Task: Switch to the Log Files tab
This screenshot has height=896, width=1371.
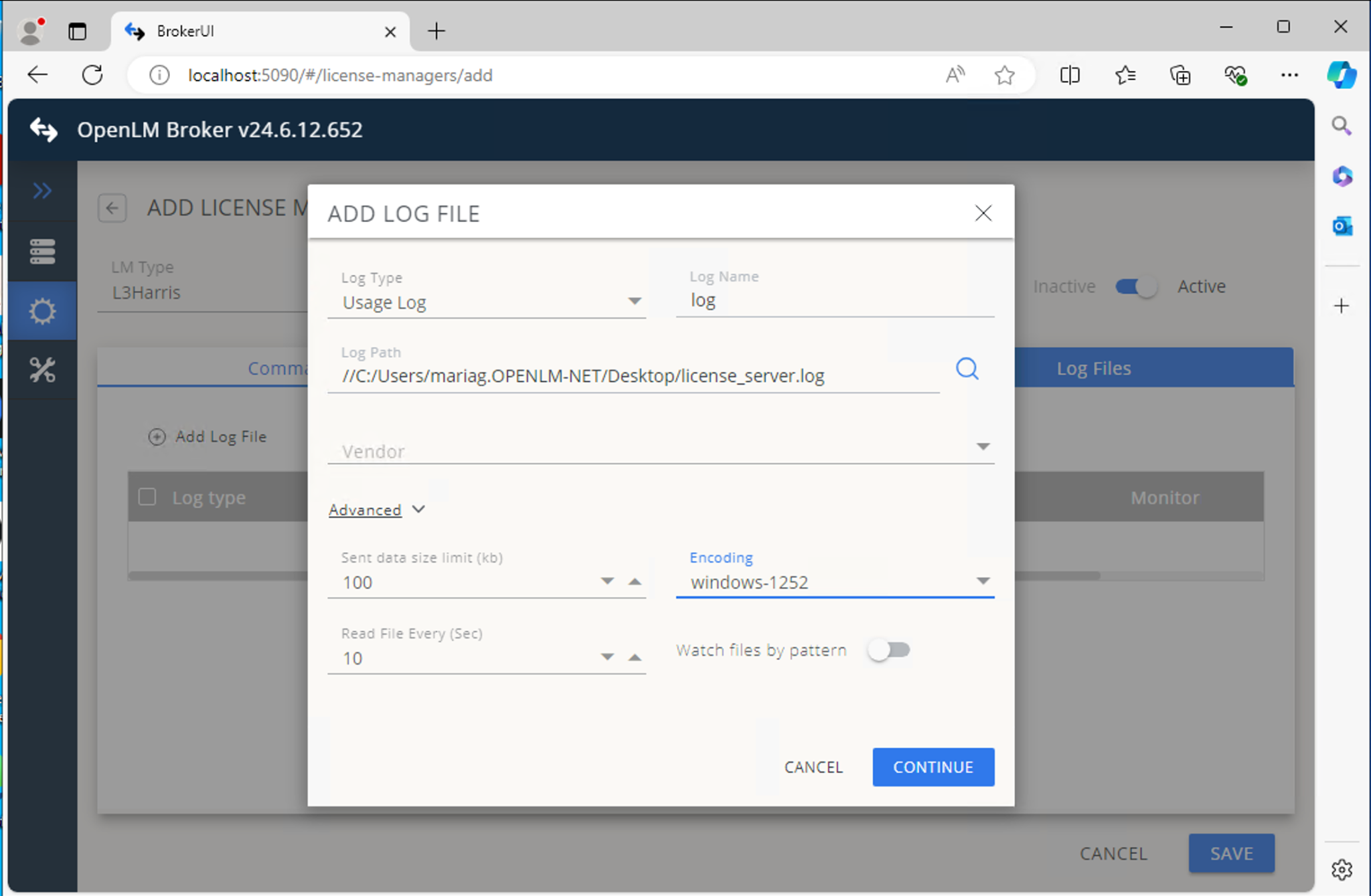Action: pos(1093,368)
